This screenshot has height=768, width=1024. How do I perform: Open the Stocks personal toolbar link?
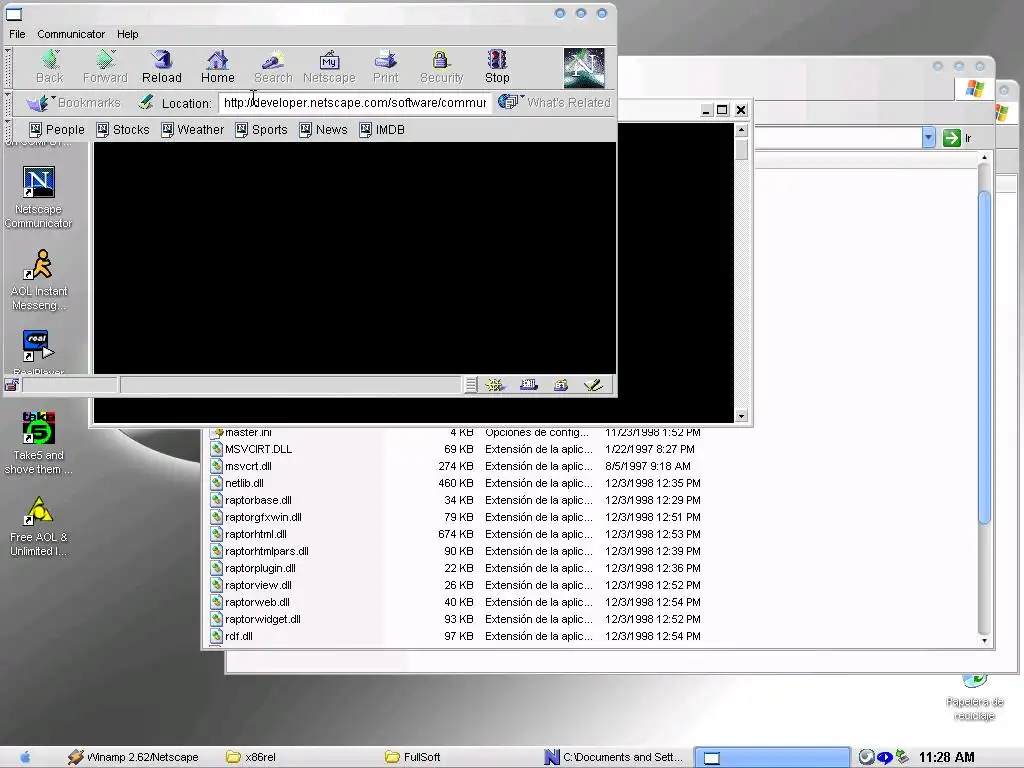123,130
